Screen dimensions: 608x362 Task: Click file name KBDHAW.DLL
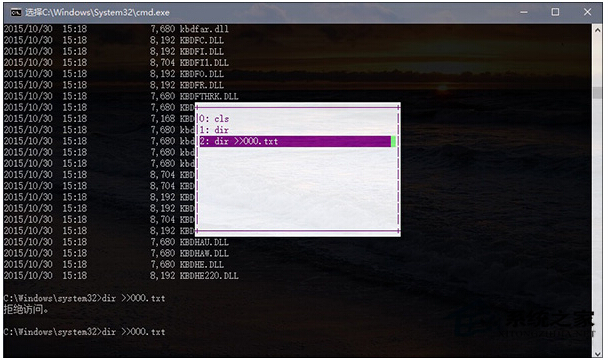point(204,253)
